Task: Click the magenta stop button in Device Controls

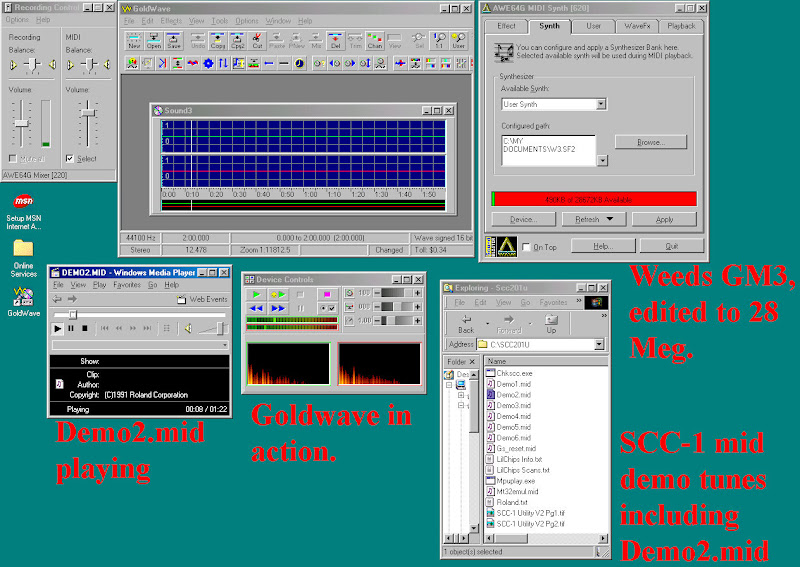Action: (327, 294)
